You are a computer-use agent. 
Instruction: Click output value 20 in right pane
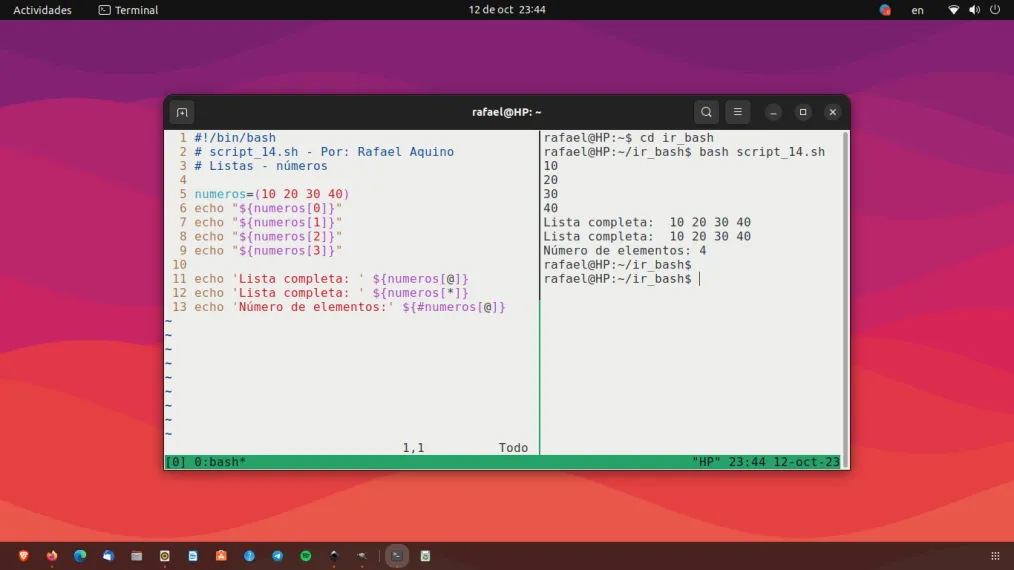(550, 181)
